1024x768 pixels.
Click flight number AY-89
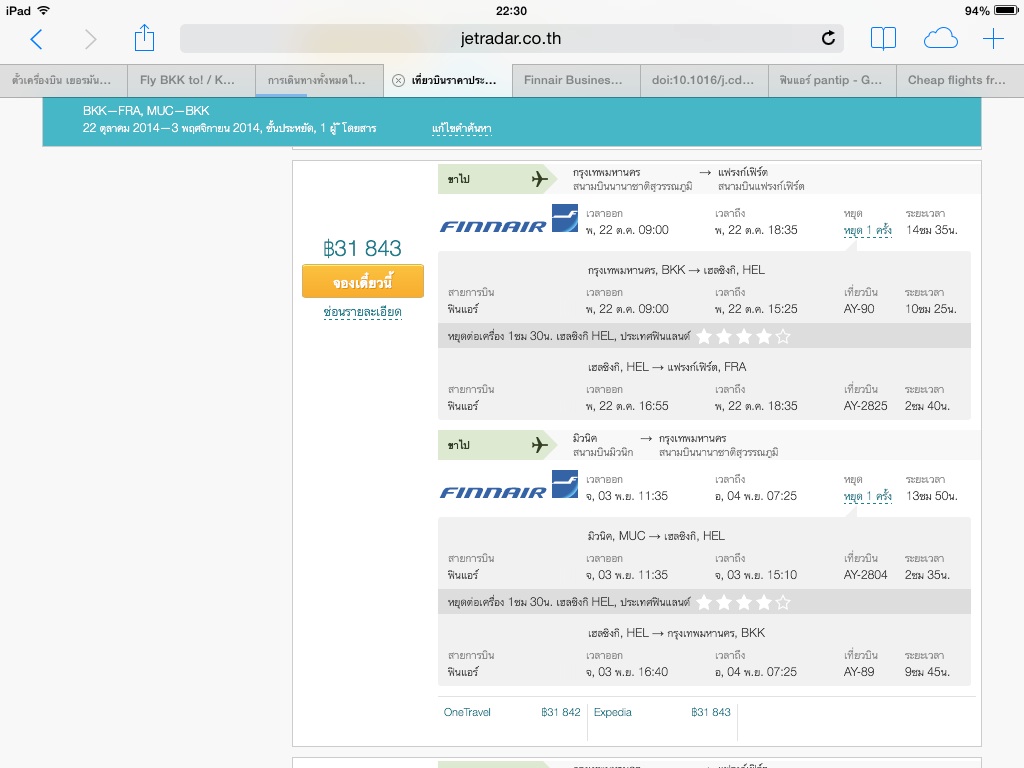point(859,671)
